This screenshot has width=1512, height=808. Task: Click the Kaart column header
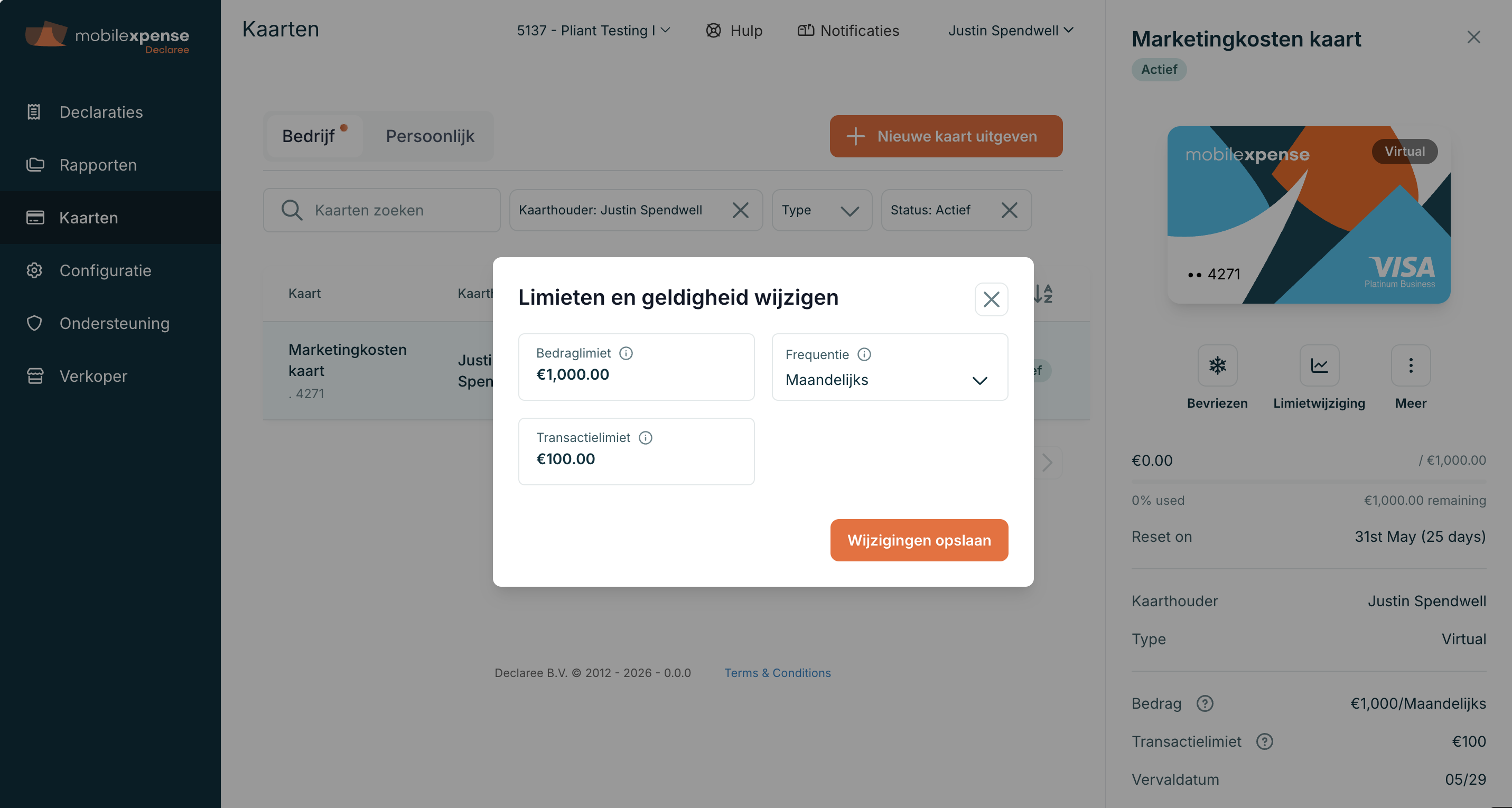point(305,294)
